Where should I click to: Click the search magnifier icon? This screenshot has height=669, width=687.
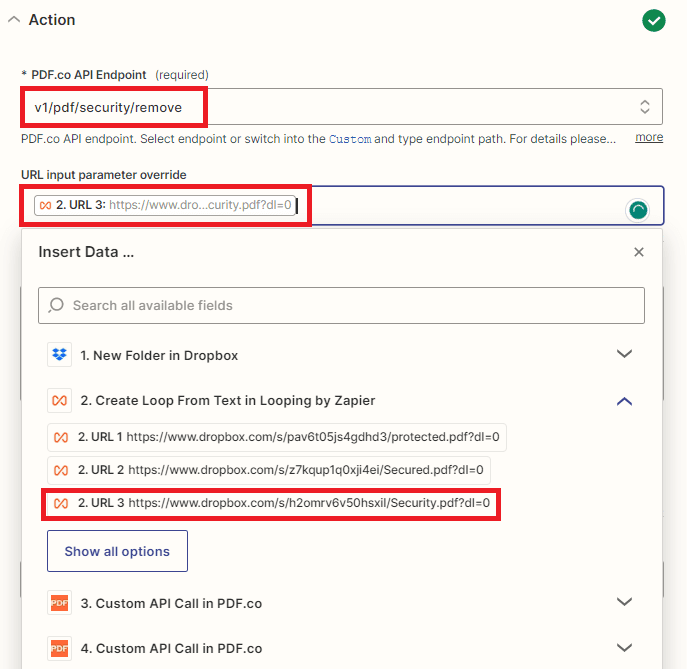(57, 305)
